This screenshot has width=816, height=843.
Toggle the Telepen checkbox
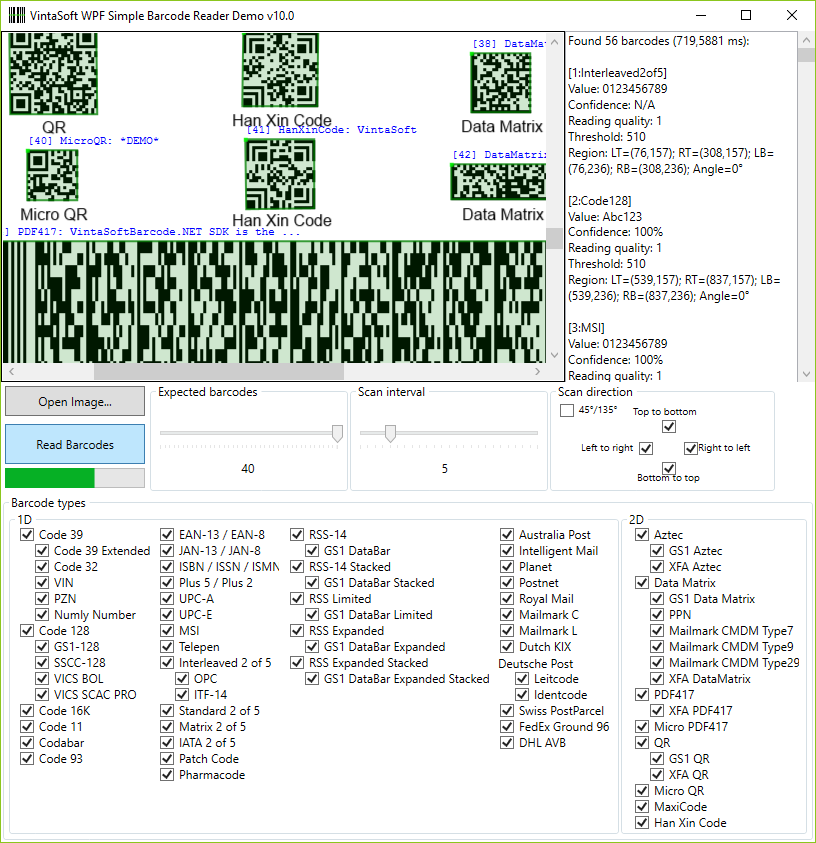(x=167, y=646)
